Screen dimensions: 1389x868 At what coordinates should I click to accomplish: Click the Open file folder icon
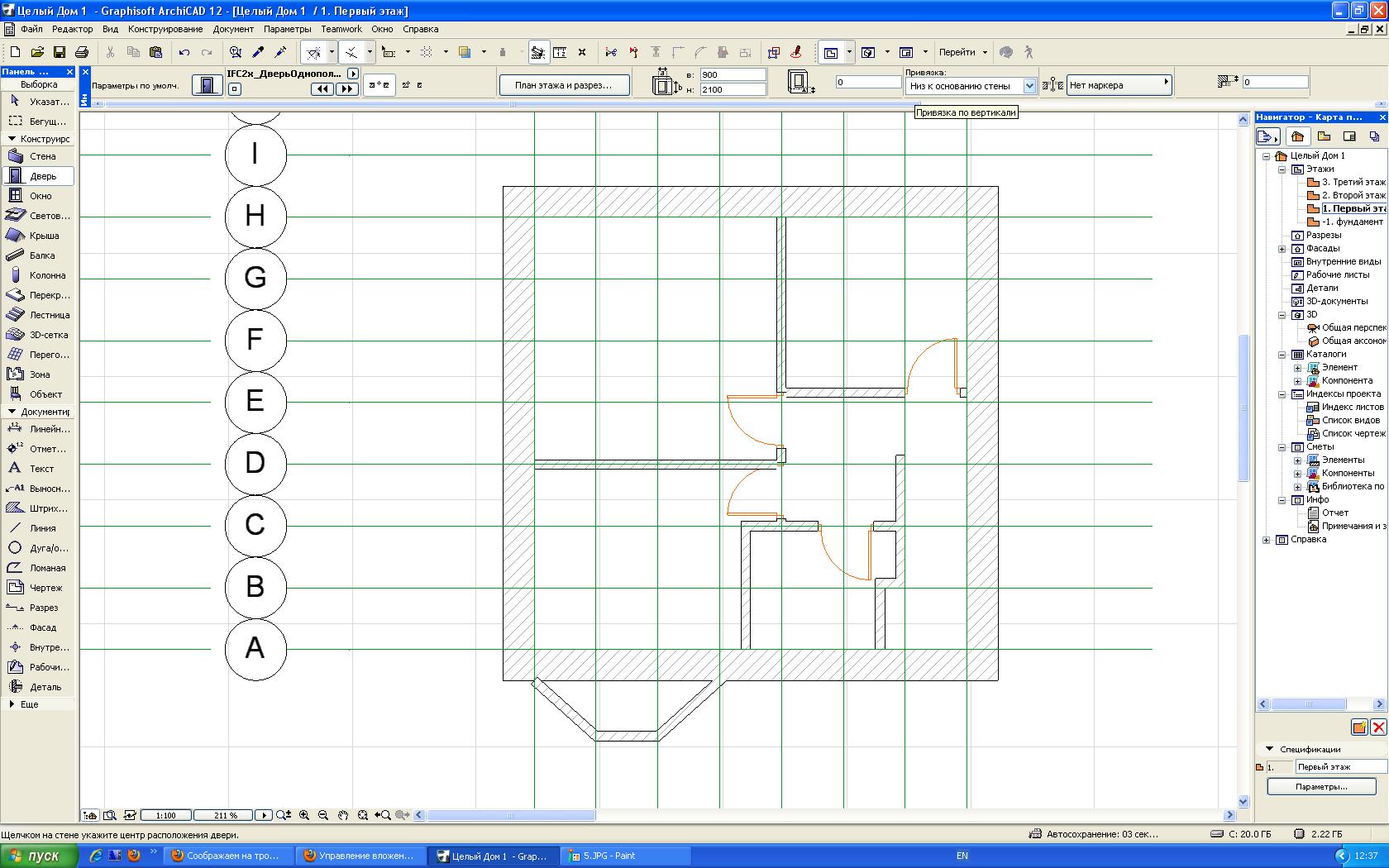pos(37,52)
